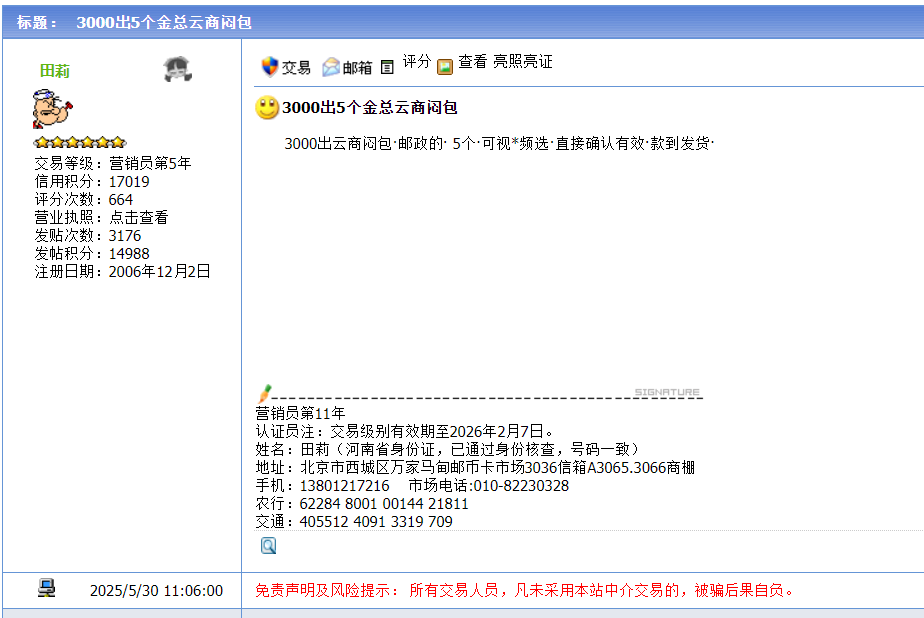Screen dimensions: 924x618
Task: Open 田莉 user profile link
Action: click(54, 71)
